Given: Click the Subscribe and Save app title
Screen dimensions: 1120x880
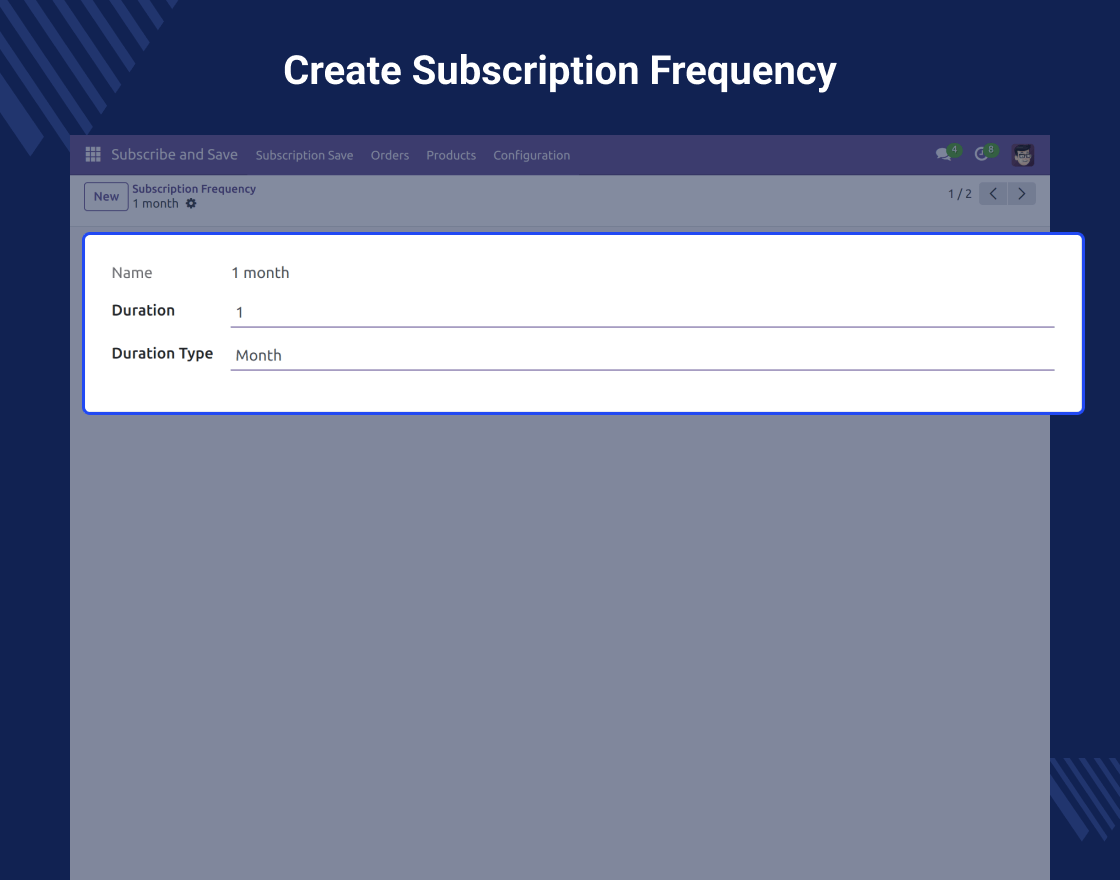Looking at the screenshot, I should click(174, 154).
